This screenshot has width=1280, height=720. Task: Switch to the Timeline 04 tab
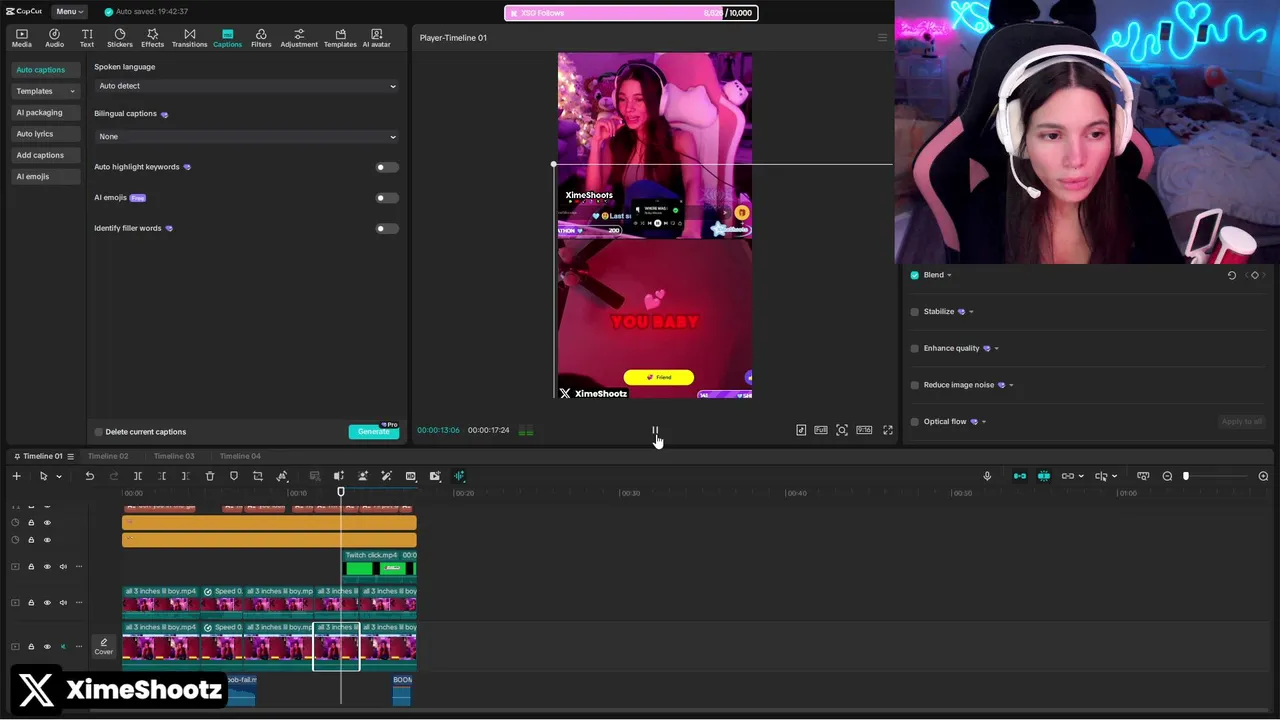tap(240, 456)
